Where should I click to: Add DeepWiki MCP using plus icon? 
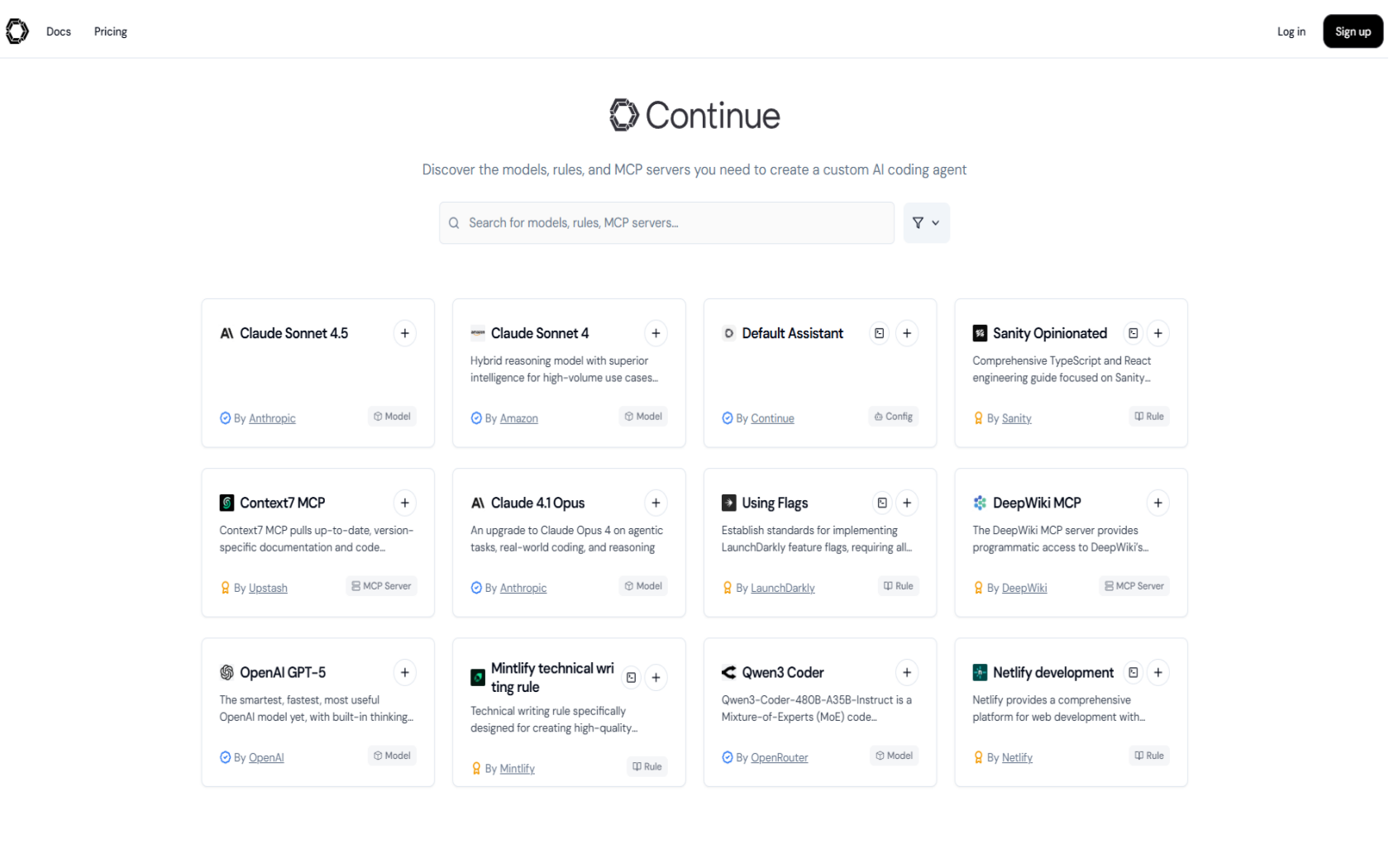pyautogui.click(x=1158, y=503)
